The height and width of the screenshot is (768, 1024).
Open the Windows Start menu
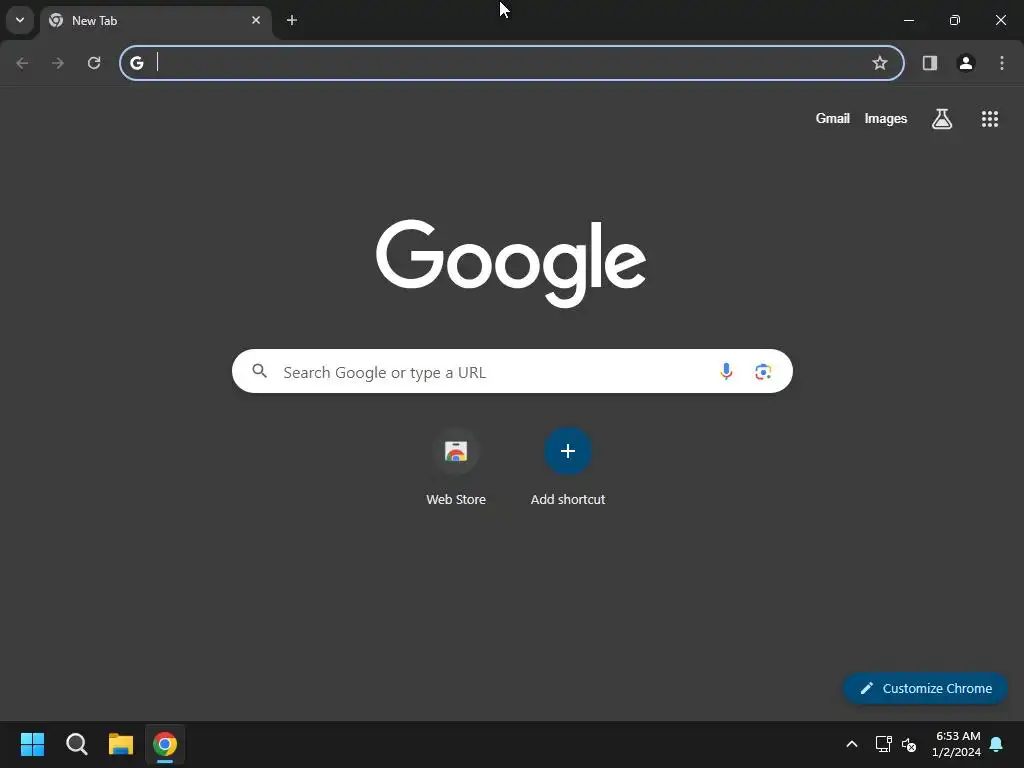click(32, 744)
